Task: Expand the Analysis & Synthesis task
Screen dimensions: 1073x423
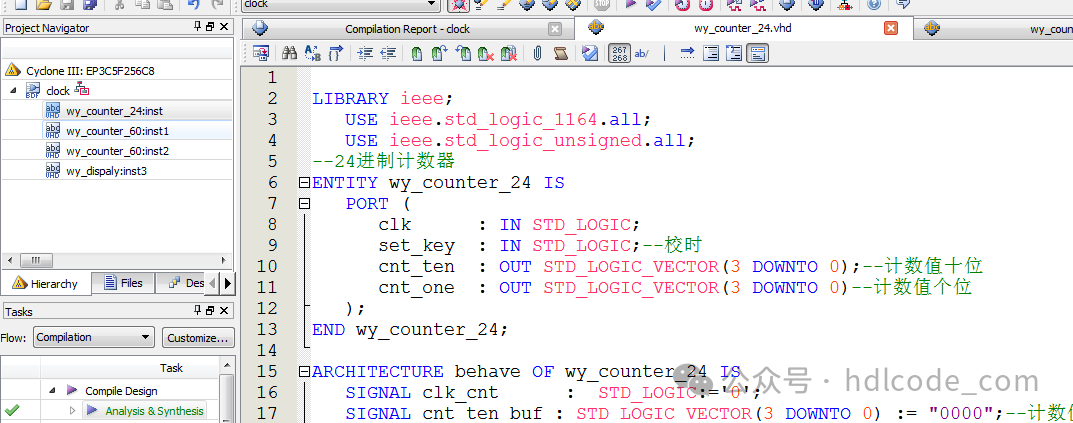Action: click(x=73, y=411)
